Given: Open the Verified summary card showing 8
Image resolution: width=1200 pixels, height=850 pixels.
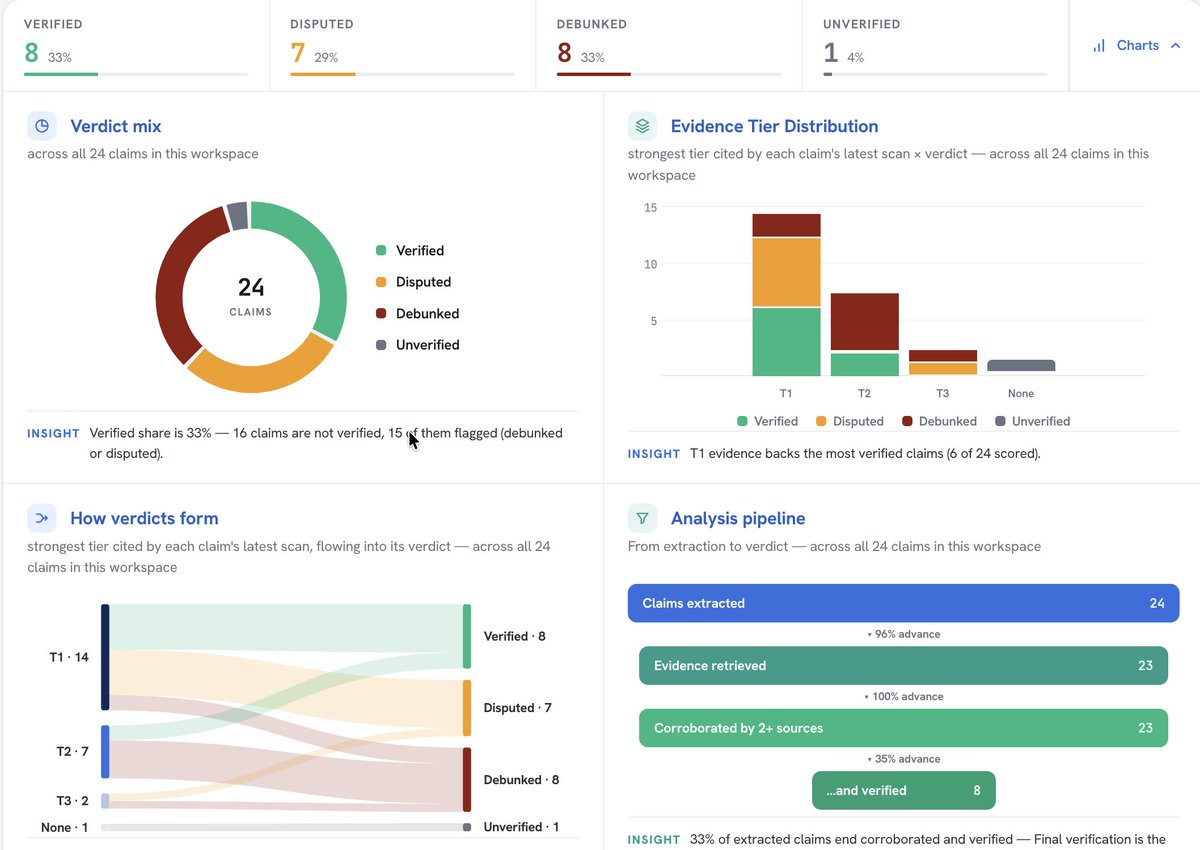Looking at the screenshot, I should point(136,46).
